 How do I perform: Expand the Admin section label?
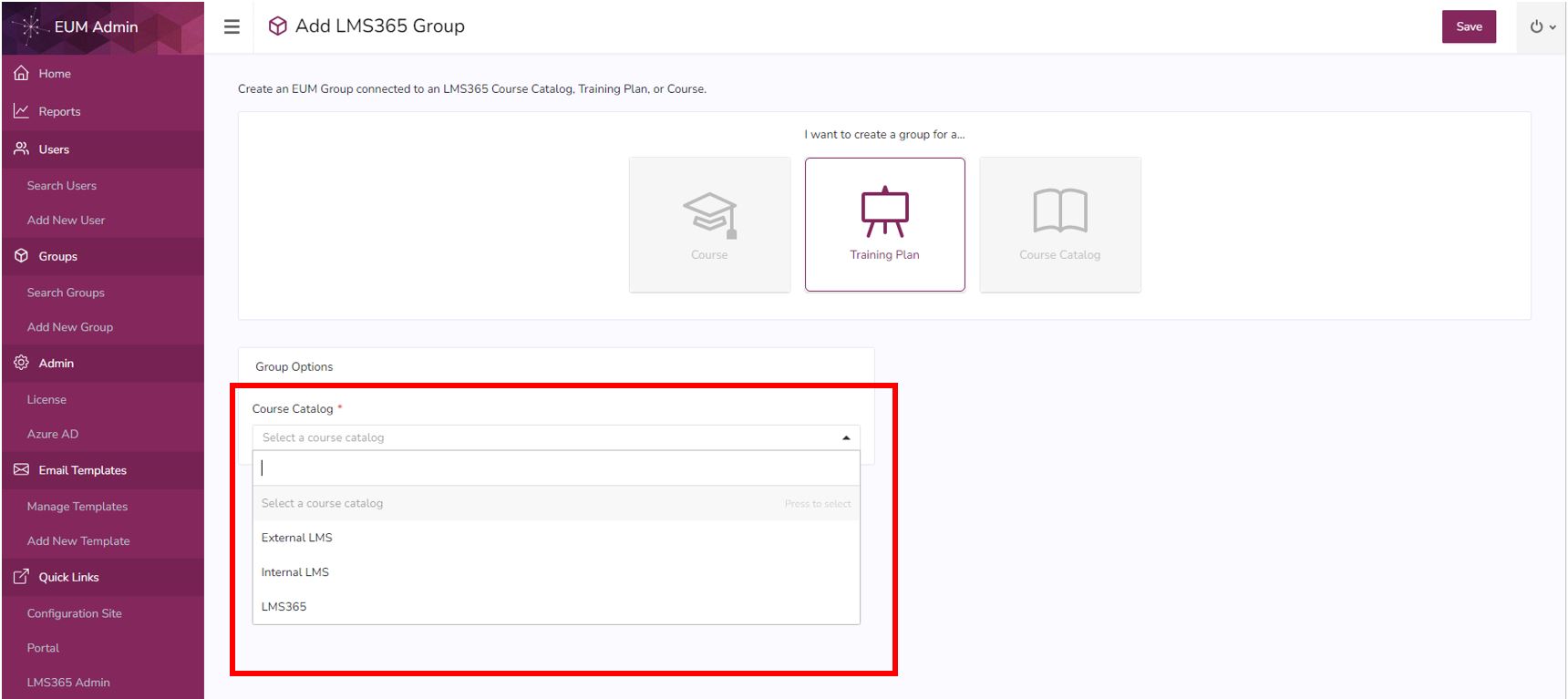56,363
